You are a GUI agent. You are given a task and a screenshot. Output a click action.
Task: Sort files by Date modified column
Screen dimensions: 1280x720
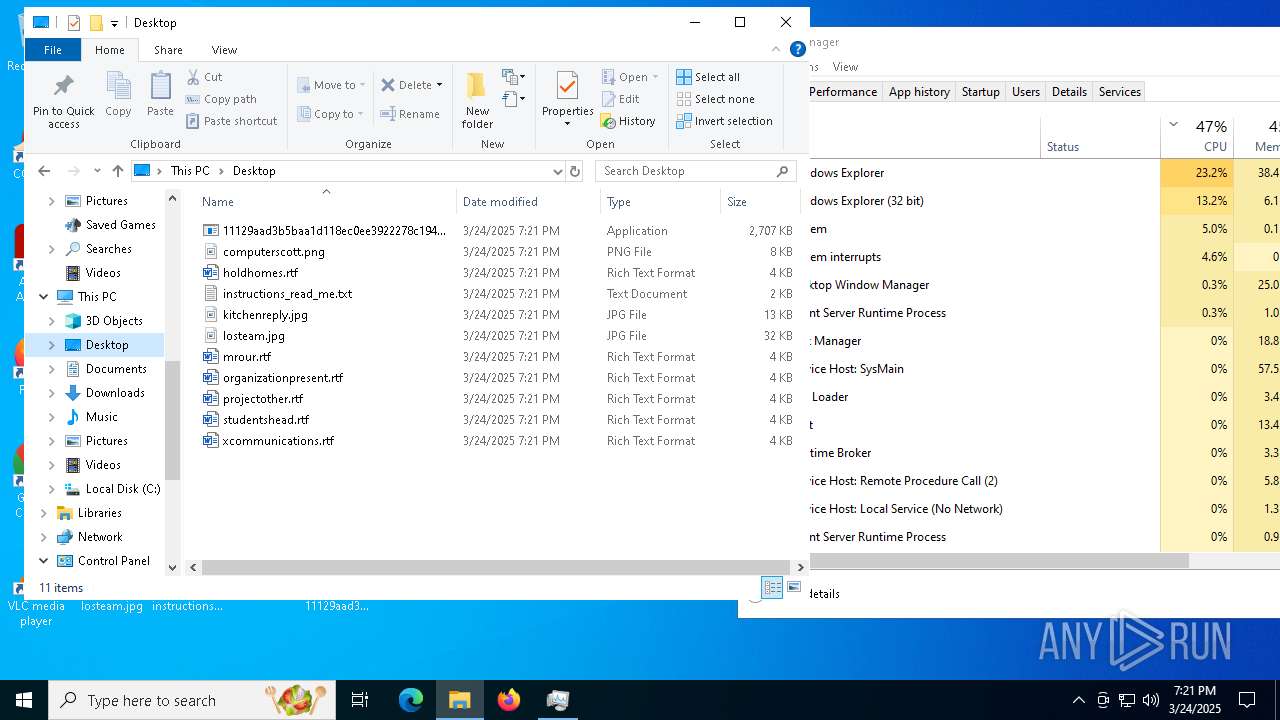[x=528, y=201]
